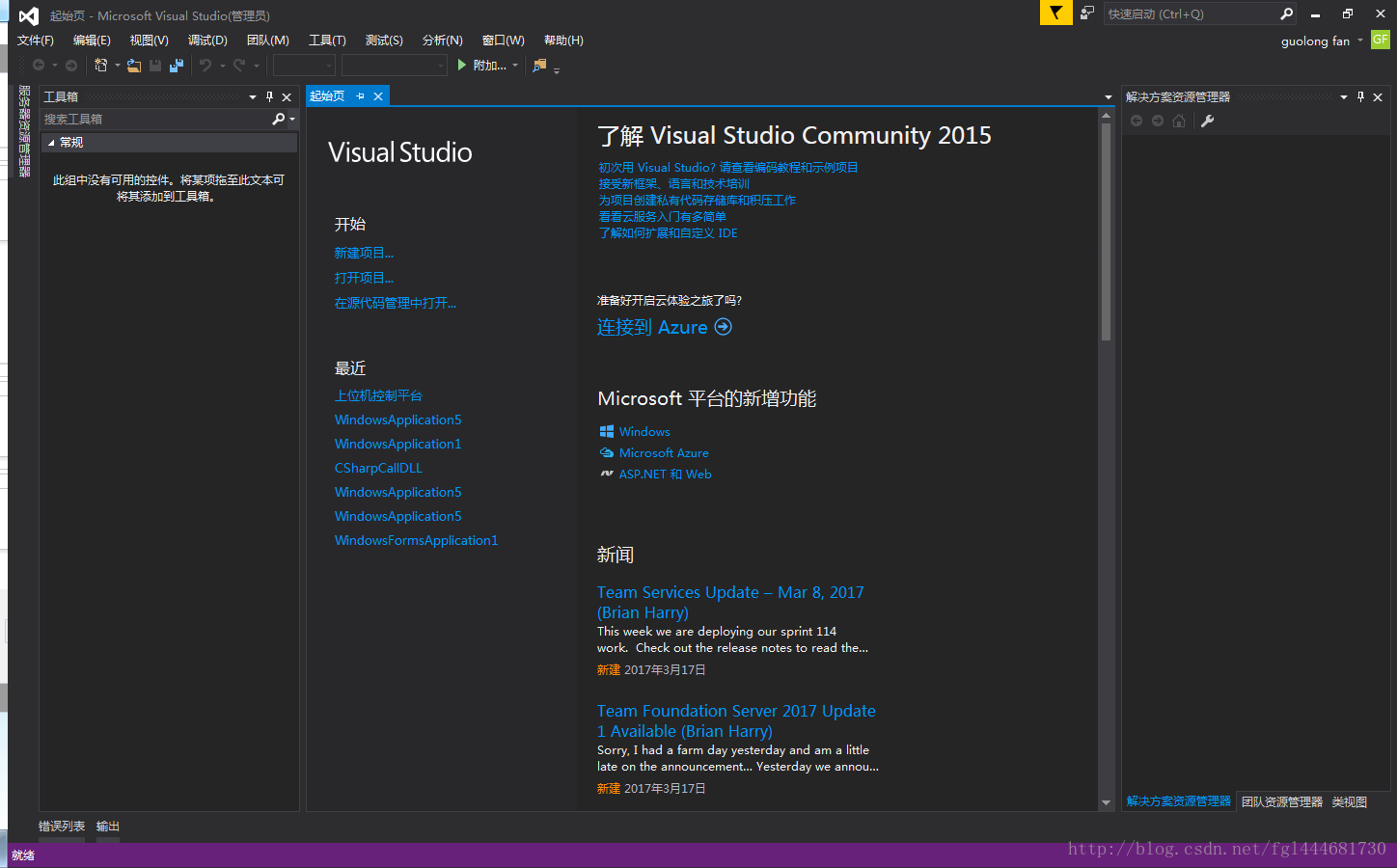Switch to 类视图 tab
Screen dimensions: 1397x868
1350,801
